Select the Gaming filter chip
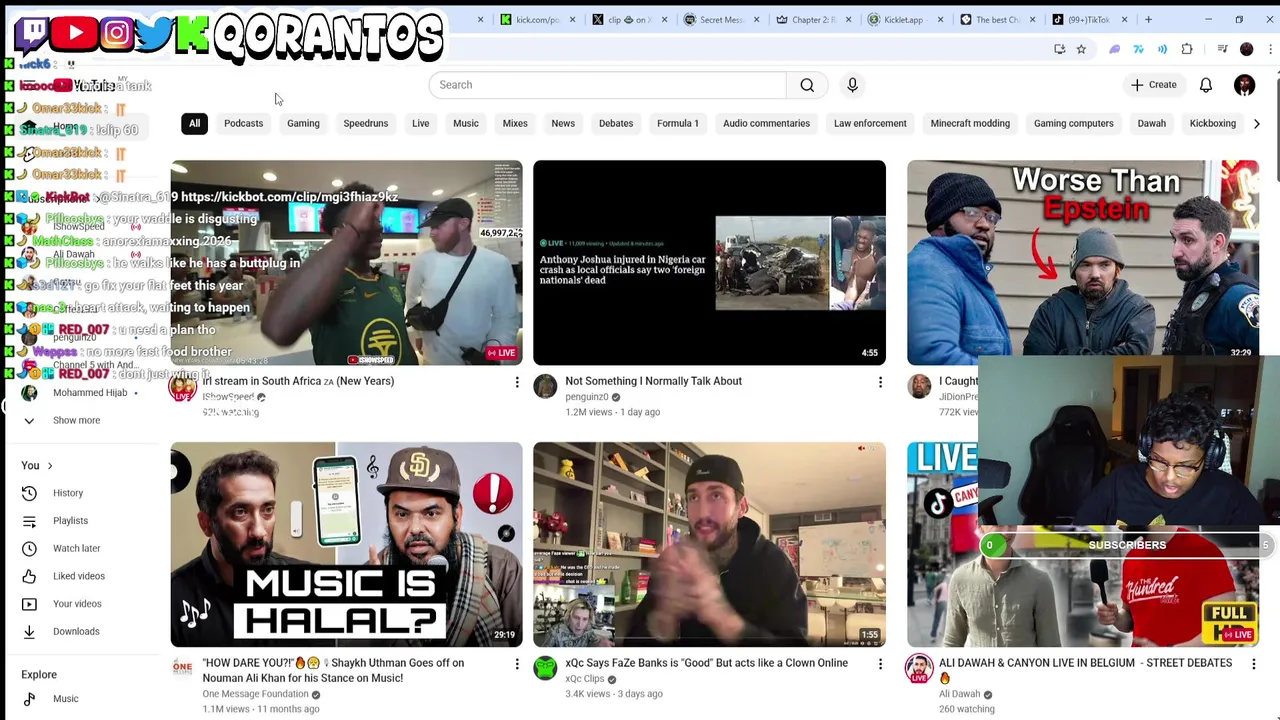The image size is (1280, 720). [303, 124]
